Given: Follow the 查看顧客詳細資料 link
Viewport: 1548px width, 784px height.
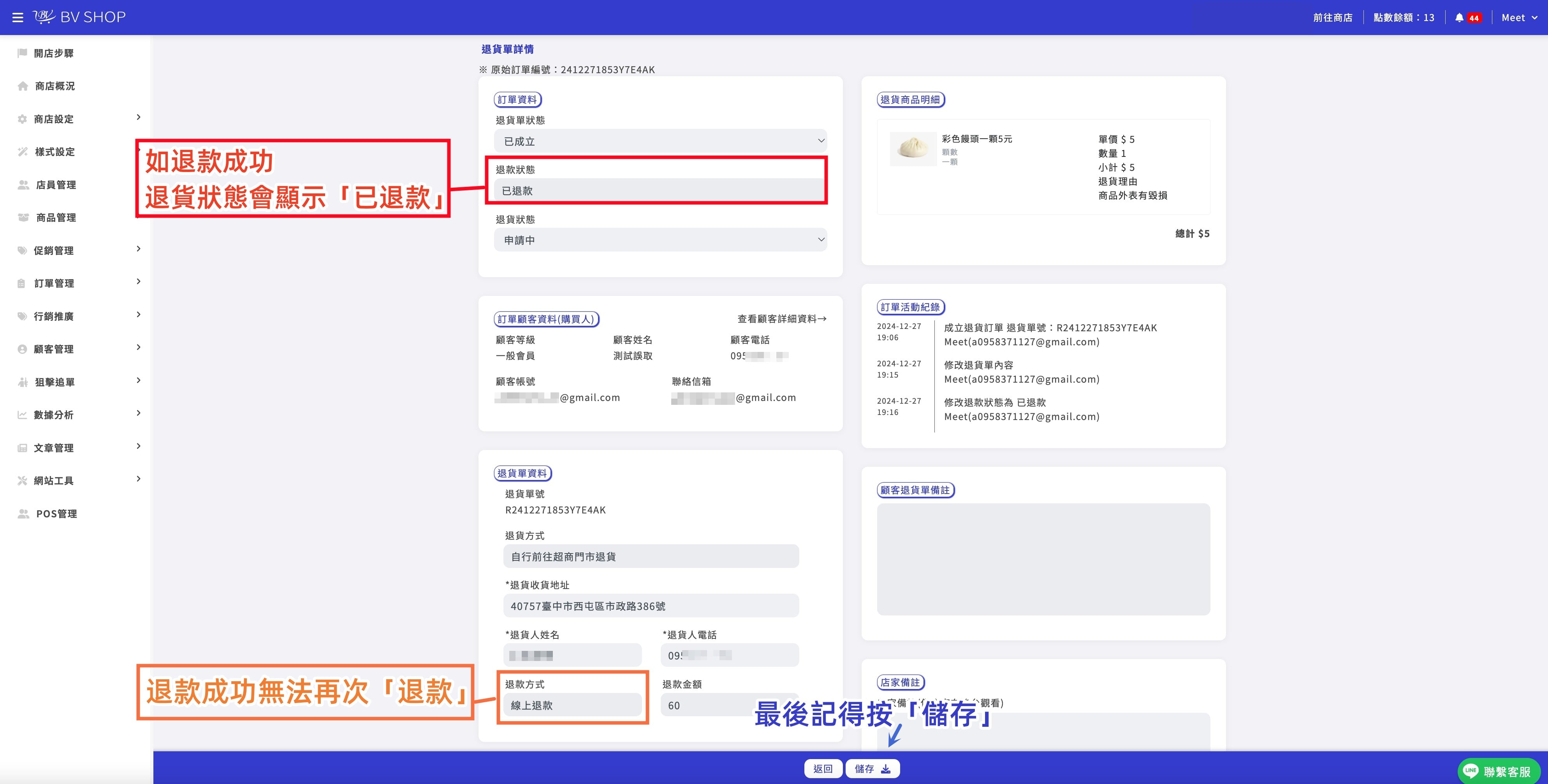Looking at the screenshot, I should 782,318.
